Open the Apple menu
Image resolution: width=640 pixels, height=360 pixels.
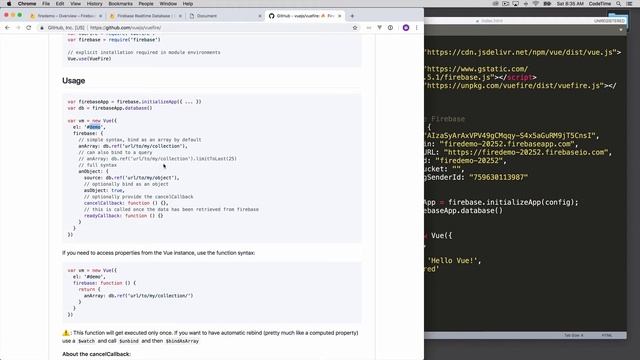9,4
